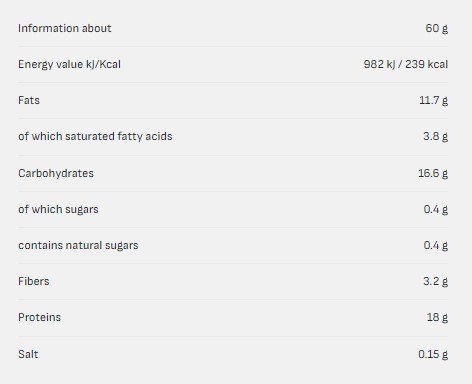Click the 'of which sugars' label
472x384 pixels.
click(58, 209)
